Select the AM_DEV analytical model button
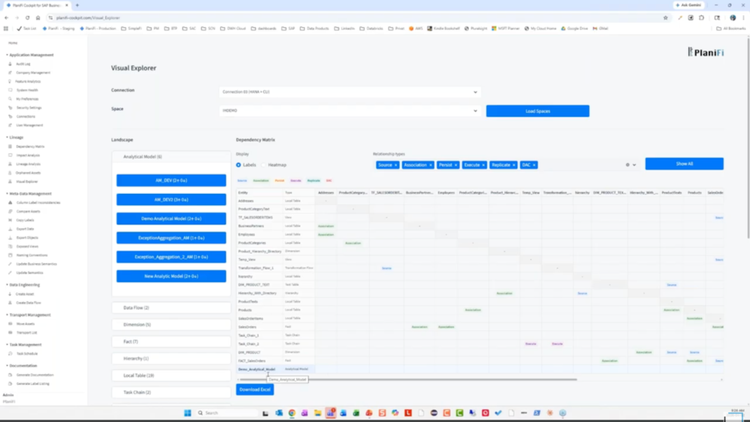 171,180
